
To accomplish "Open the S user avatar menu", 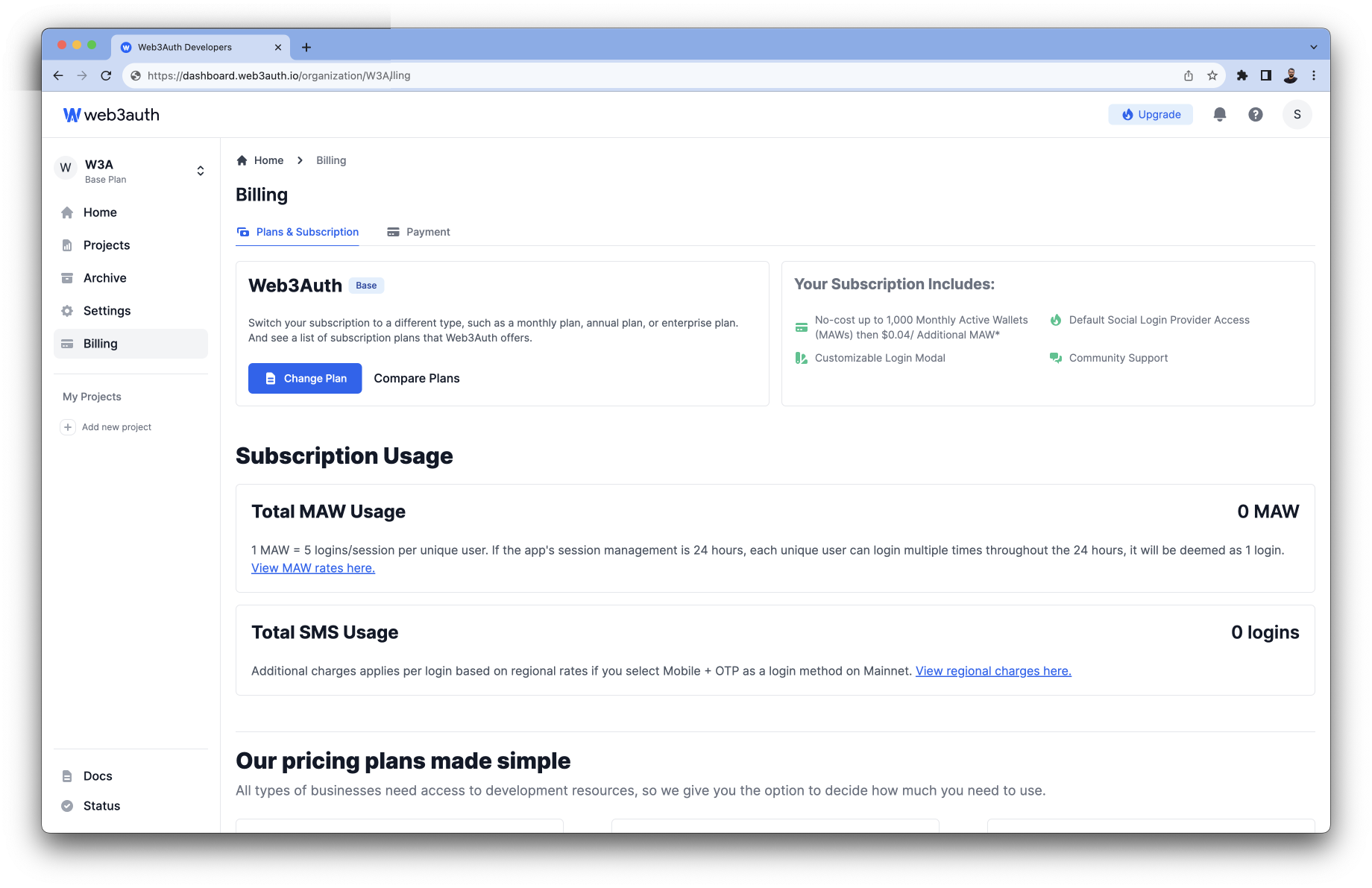I will 1297,114.
